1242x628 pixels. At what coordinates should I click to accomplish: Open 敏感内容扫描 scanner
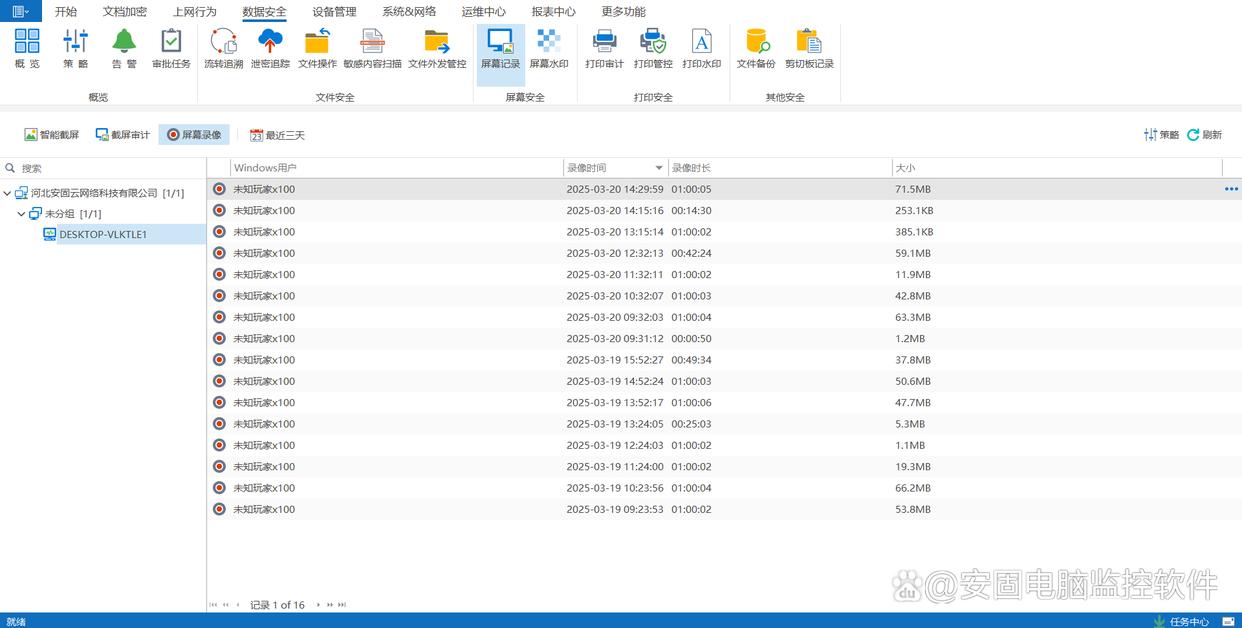(x=372, y=48)
